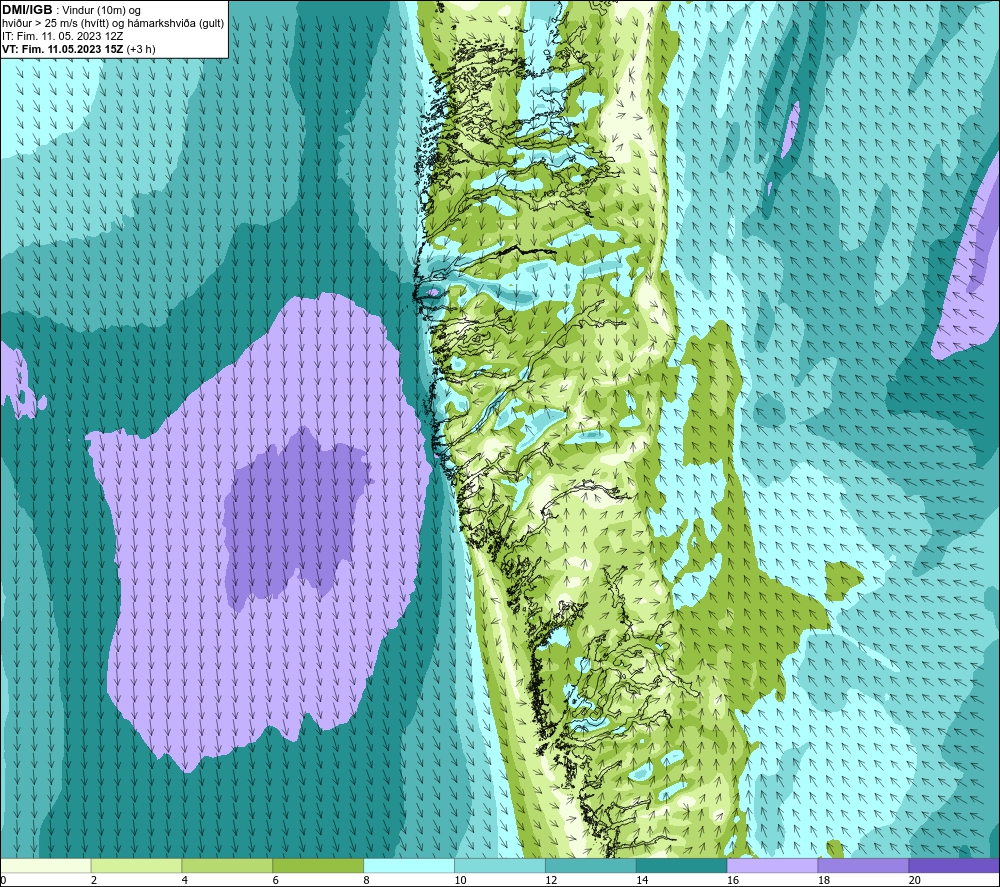This screenshot has height=887, width=1000.
Task: Click the 8–10 m/s pale cyan legend swatch
Action: tap(409, 865)
